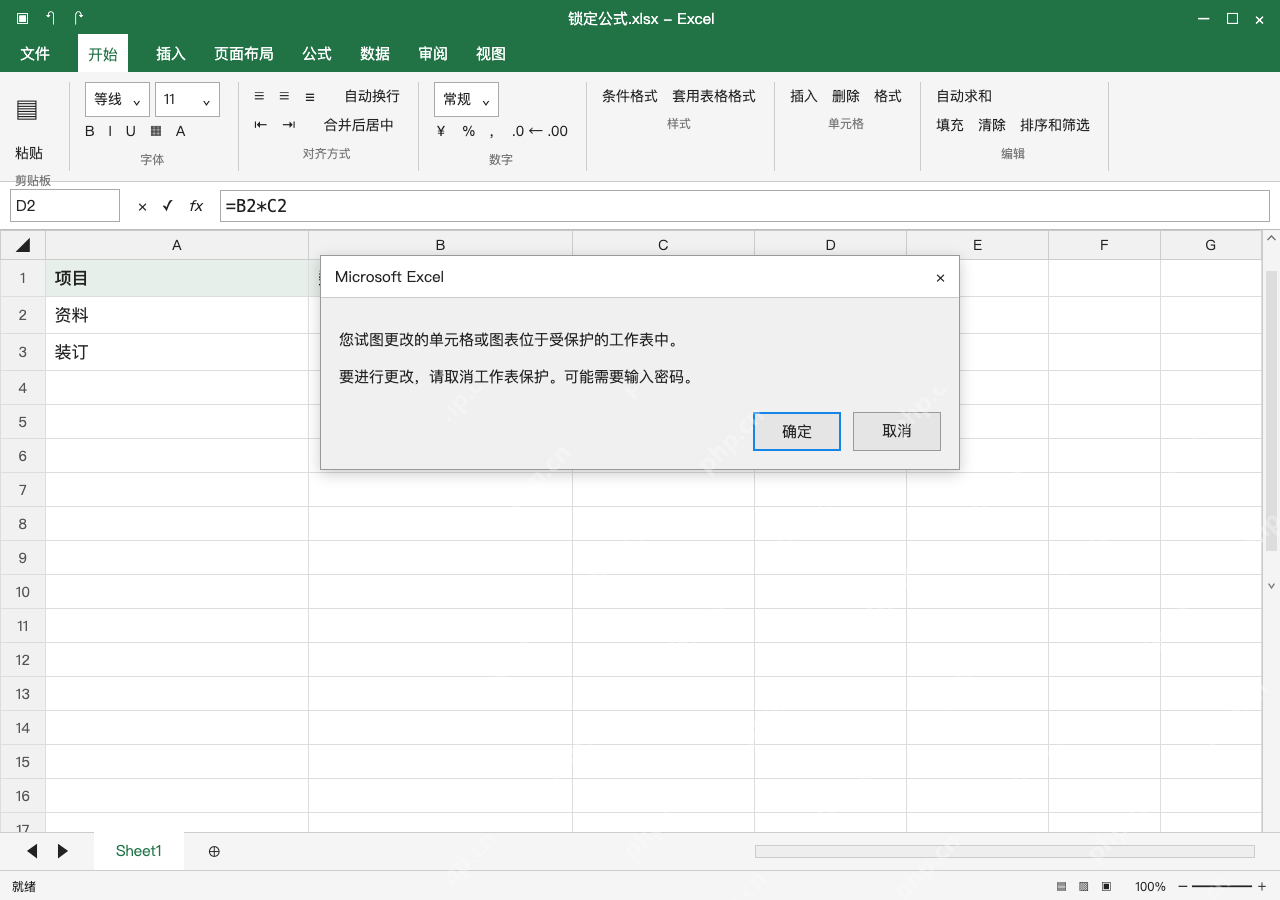Screen dimensions: 1280x900
Task: Click the decimal places .0 ← .00 control
Action: click(539, 131)
